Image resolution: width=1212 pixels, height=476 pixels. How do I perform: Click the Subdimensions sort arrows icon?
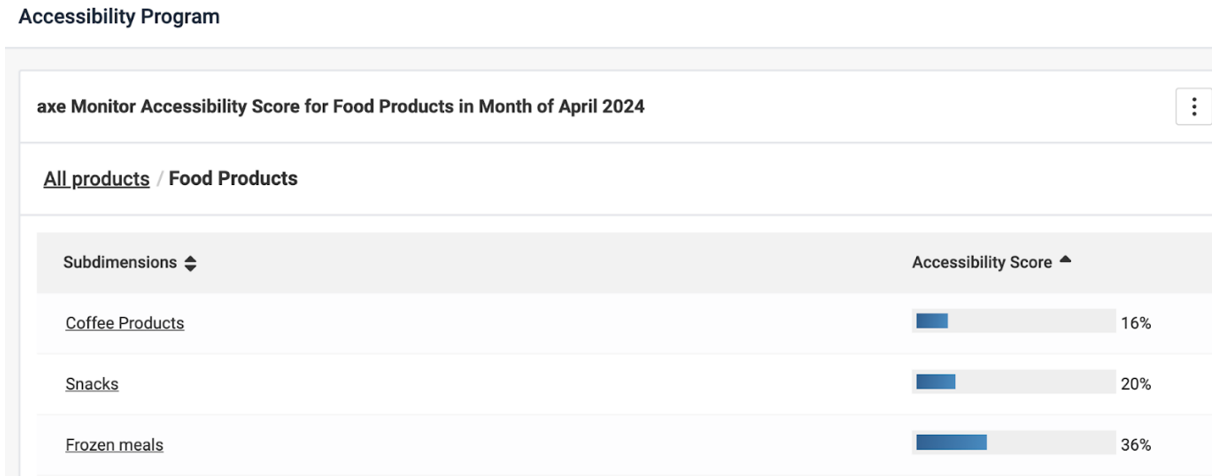pyautogui.click(x=190, y=263)
